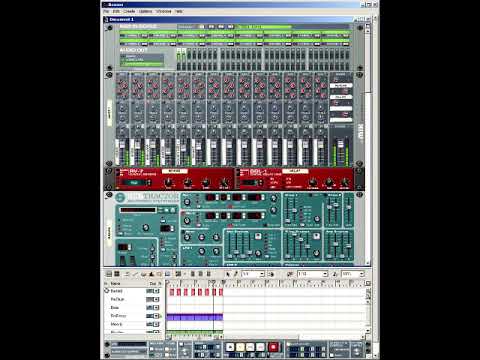This screenshot has width=480, height=360.
Task: Step the RV-7 reverb algorithm selector
Action: [x=149, y=183]
